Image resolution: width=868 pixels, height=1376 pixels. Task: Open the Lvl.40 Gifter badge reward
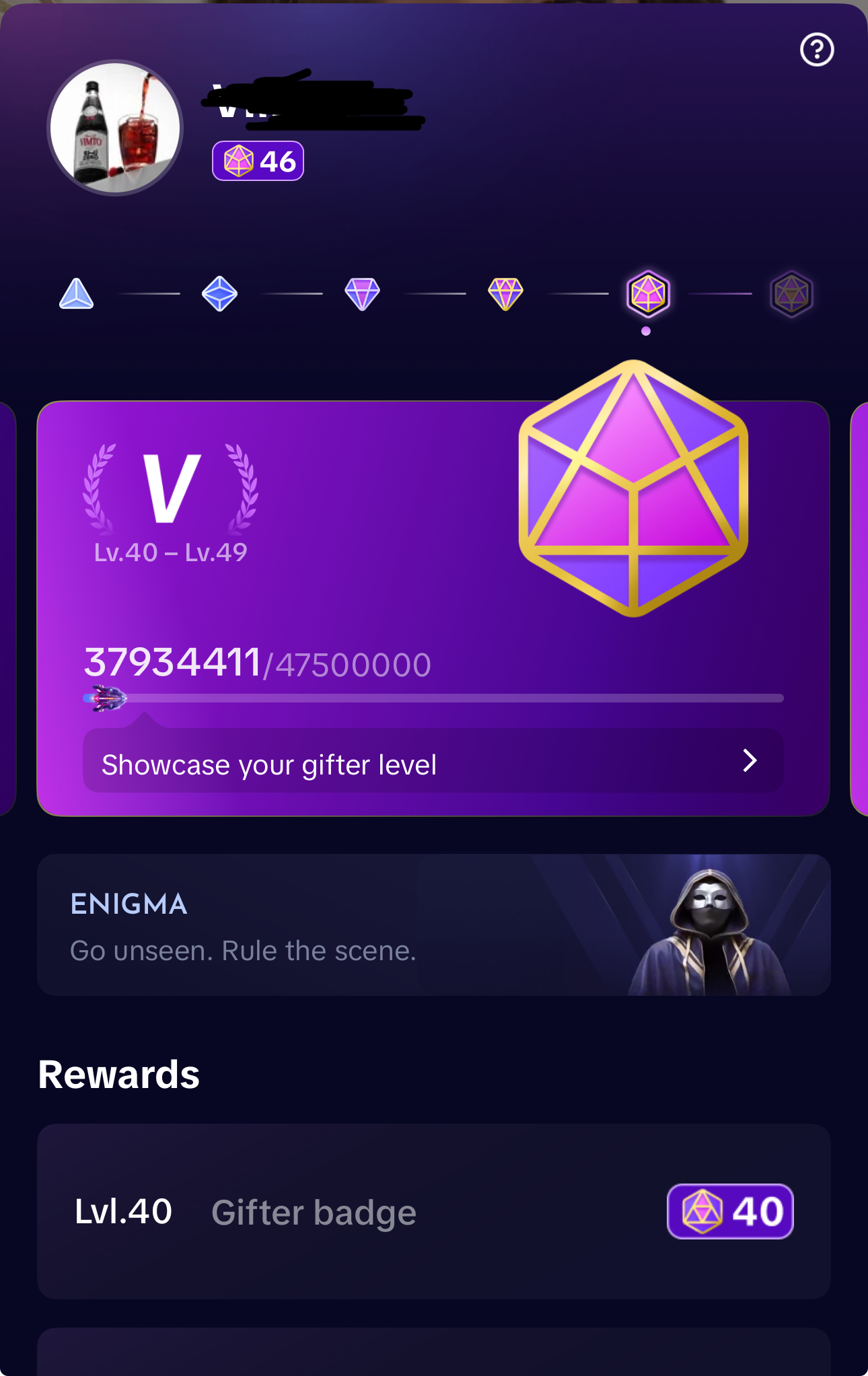pyautogui.click(x=433, y=1211)
